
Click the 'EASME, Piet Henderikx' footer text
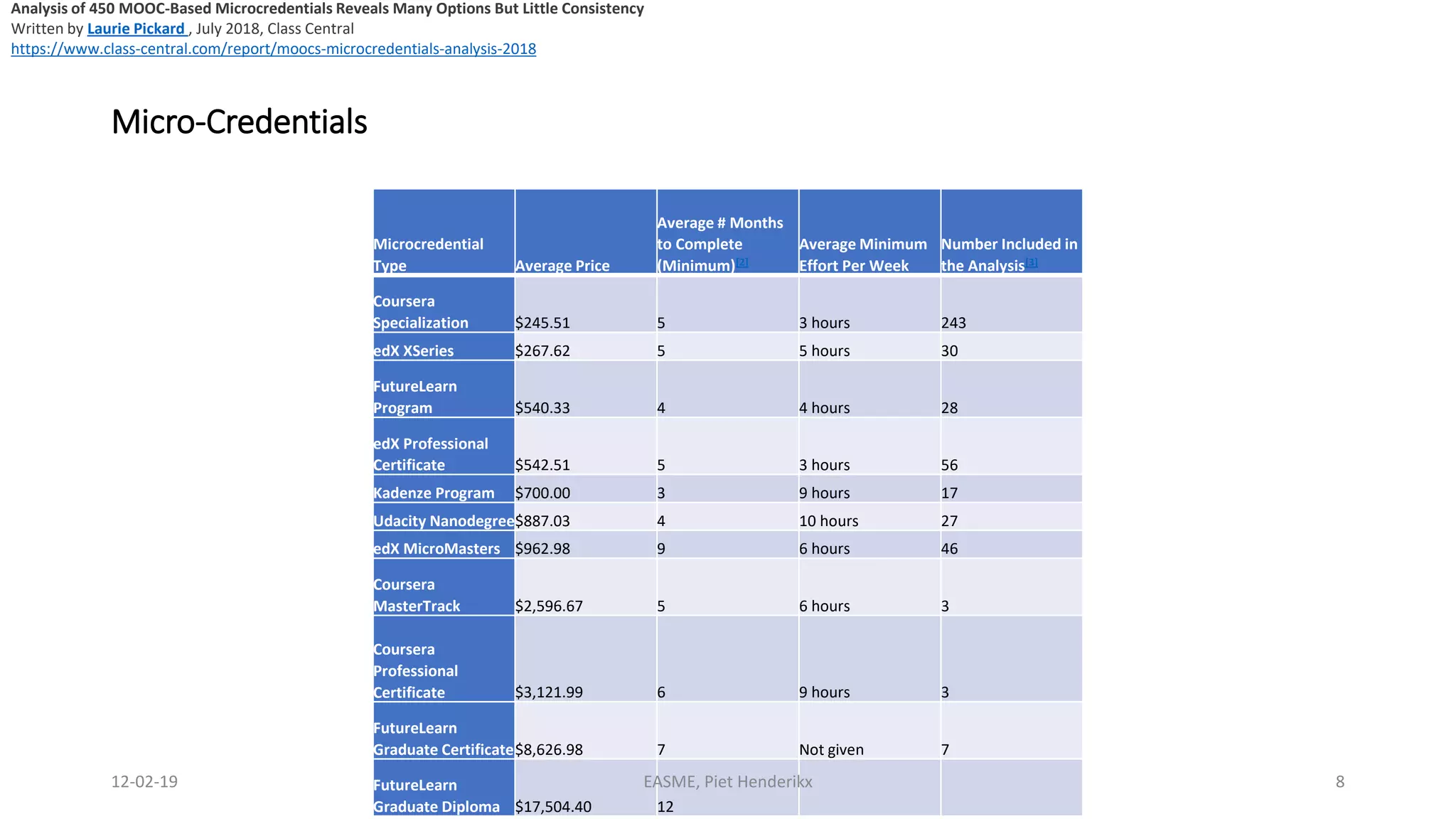point(728,782)
